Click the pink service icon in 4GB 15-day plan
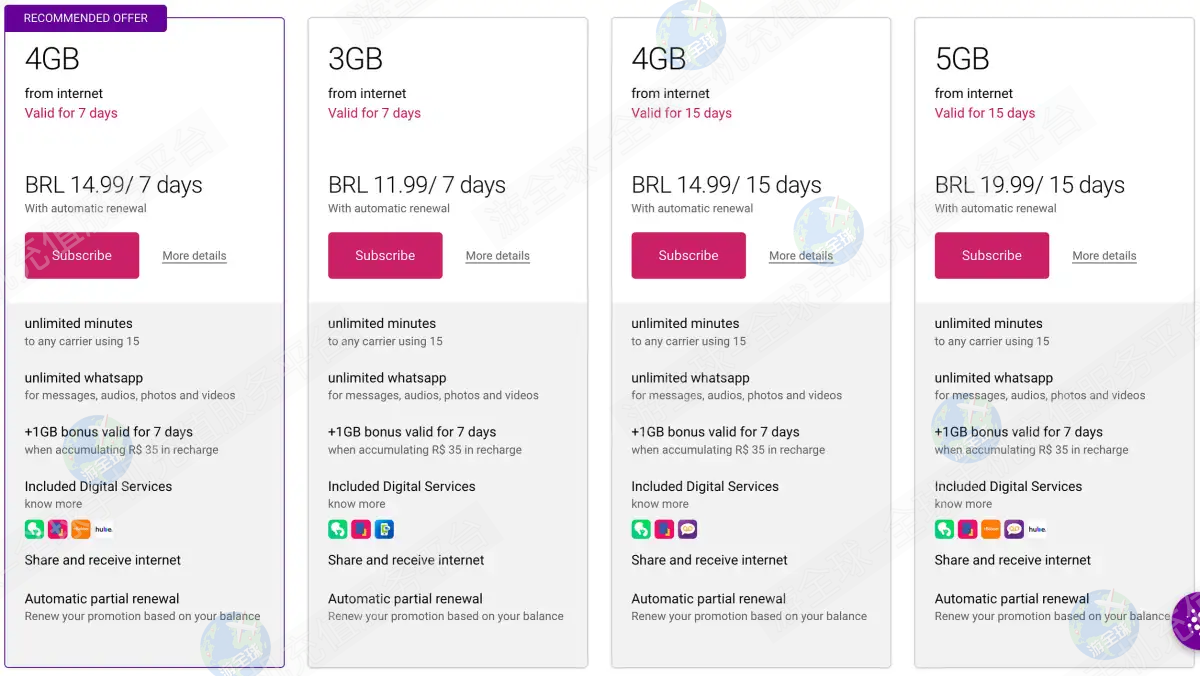This screenshot has height=676, width=1200. [x=664, y=529]
